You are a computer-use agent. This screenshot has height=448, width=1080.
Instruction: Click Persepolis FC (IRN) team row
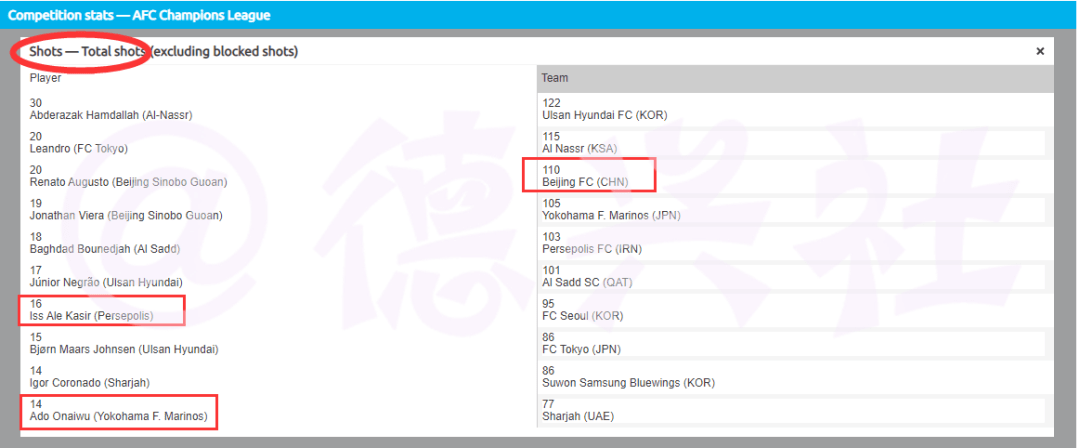[x=796, y=243]
